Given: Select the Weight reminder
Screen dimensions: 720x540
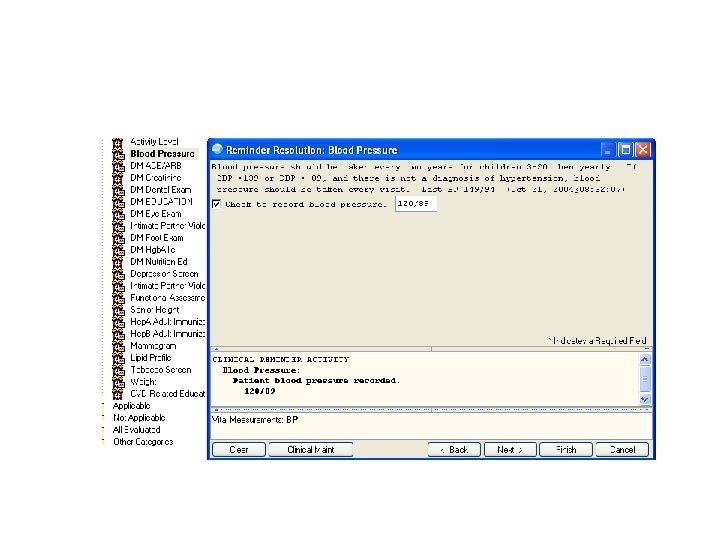Looking at the screenshot, I should pyautogui.click(x=143, y=382).
